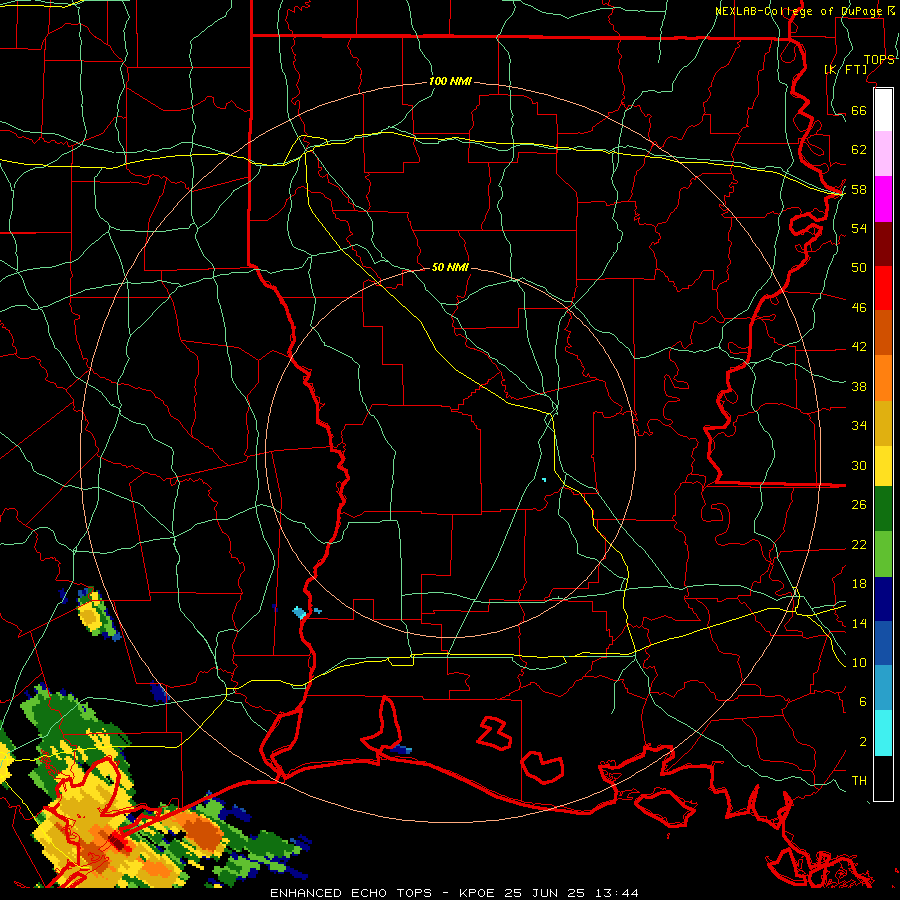This screenshot has height=900, width=900.
Task: Click the "66" legend value
Action: click(x=859, y=111)
